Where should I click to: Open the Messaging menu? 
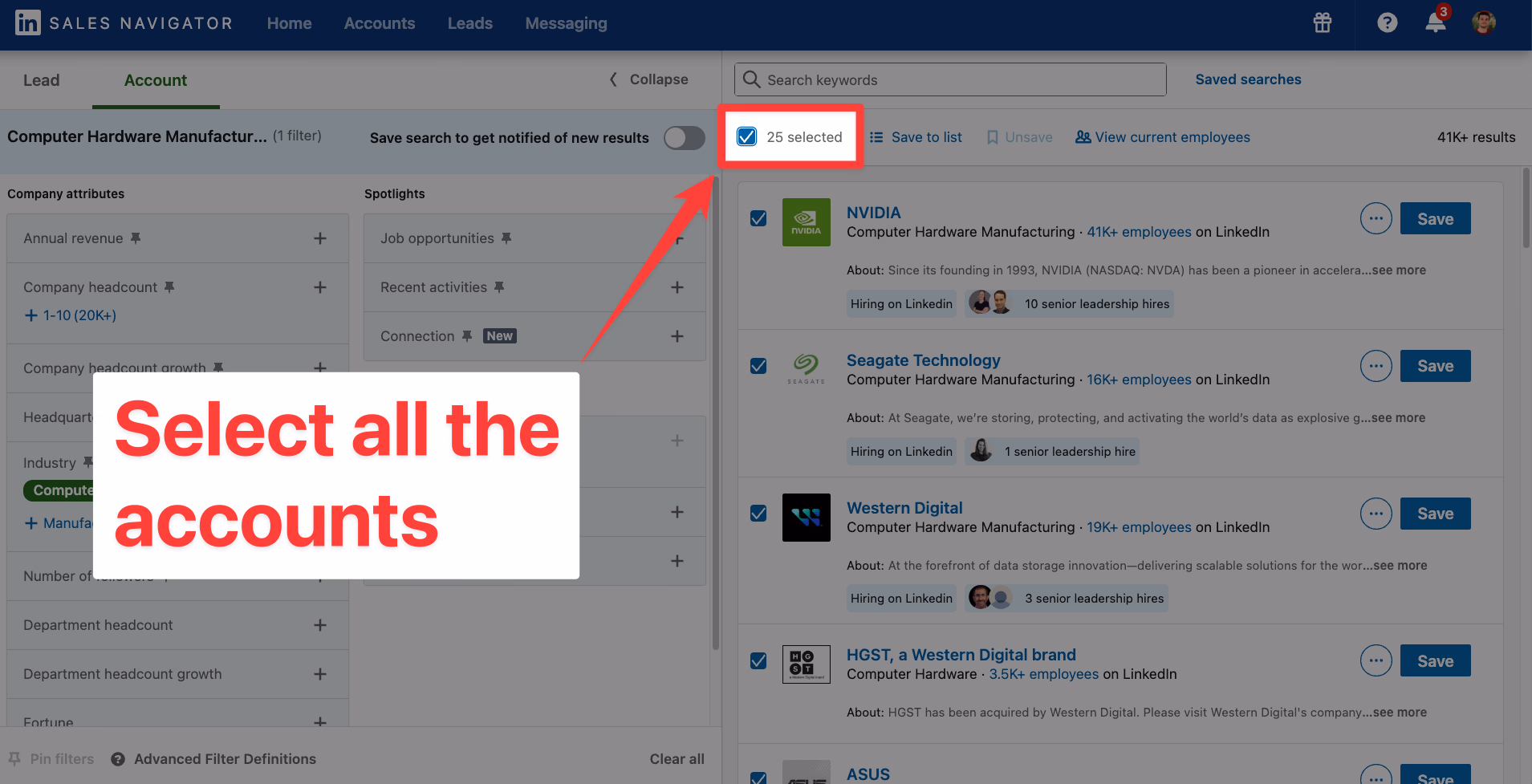pos(567,23)
